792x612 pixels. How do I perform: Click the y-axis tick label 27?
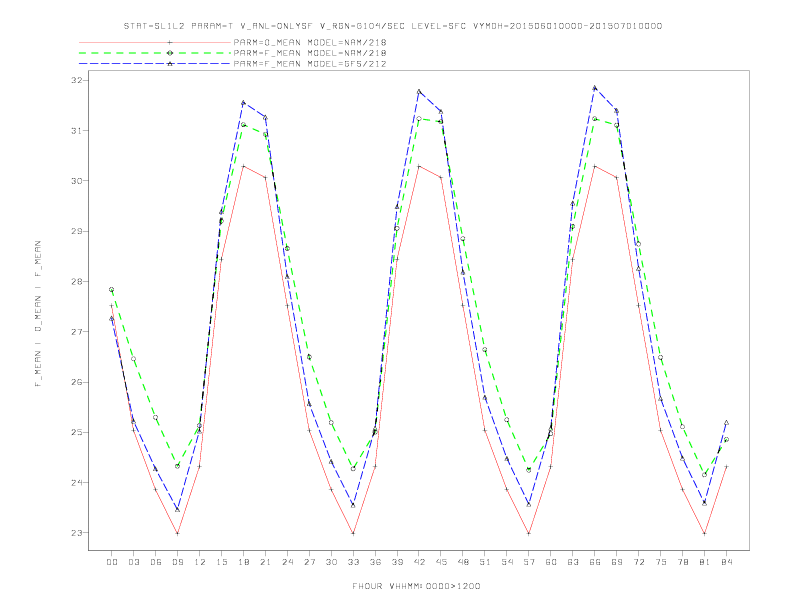click(x=78, y=332)
